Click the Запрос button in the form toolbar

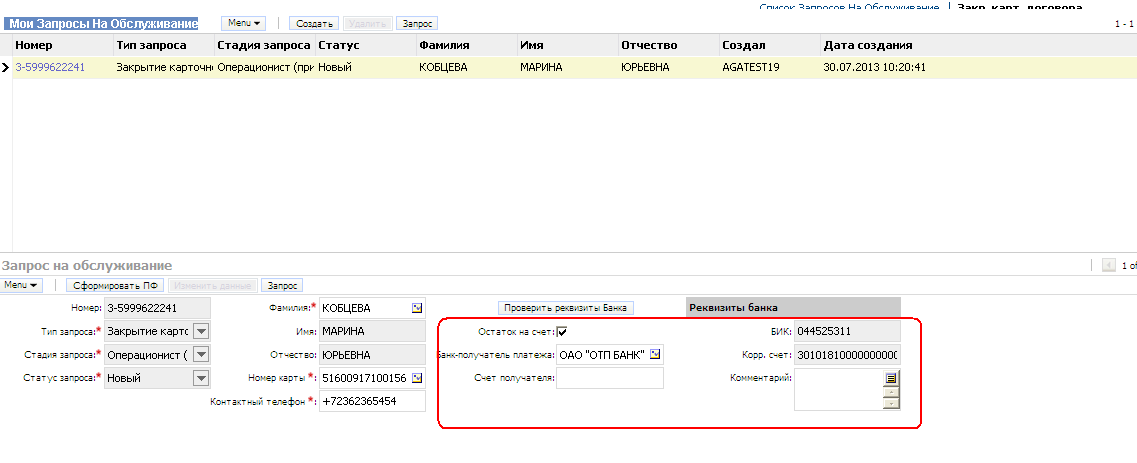click(281, 285)
